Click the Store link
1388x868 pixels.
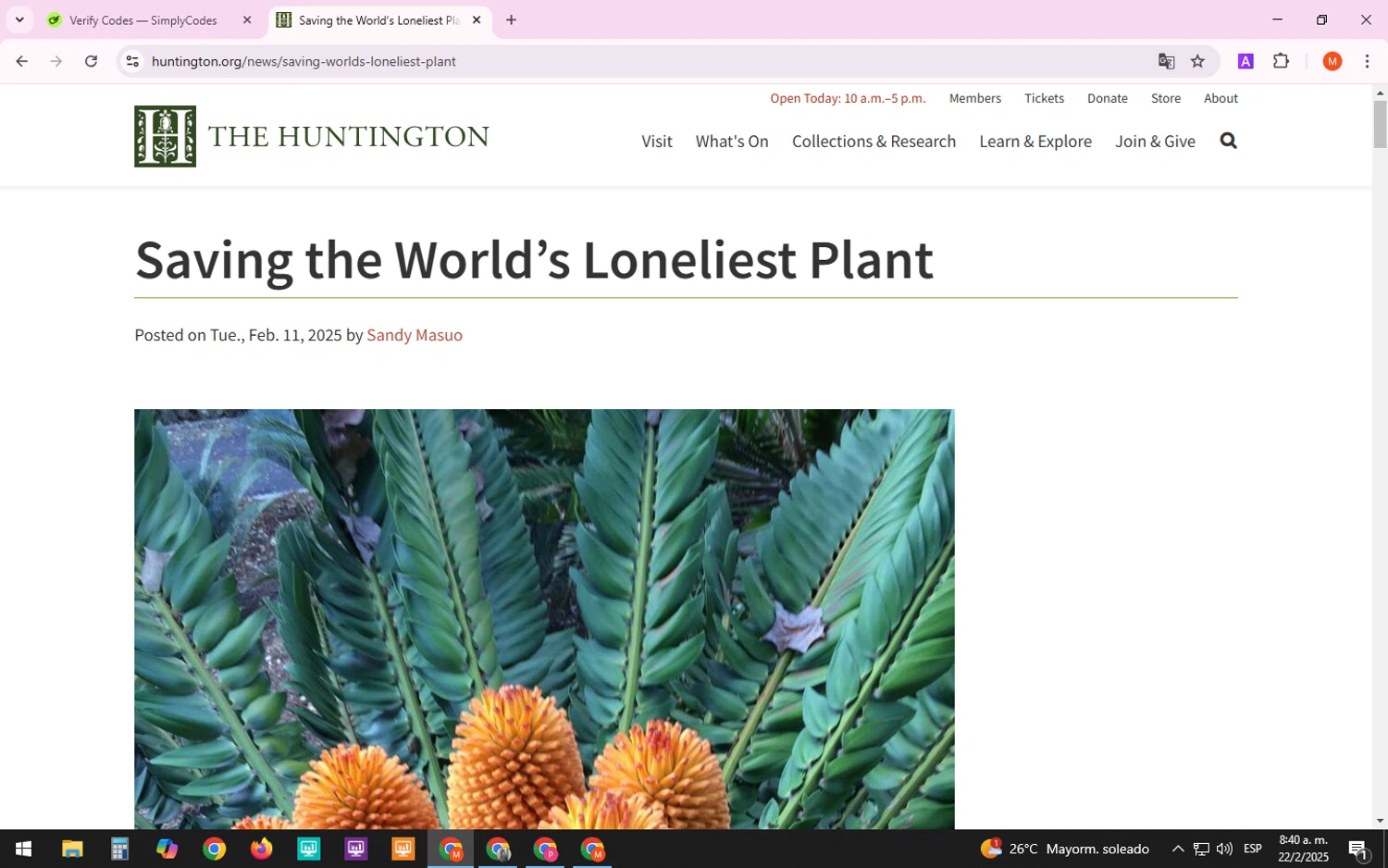1165,98
